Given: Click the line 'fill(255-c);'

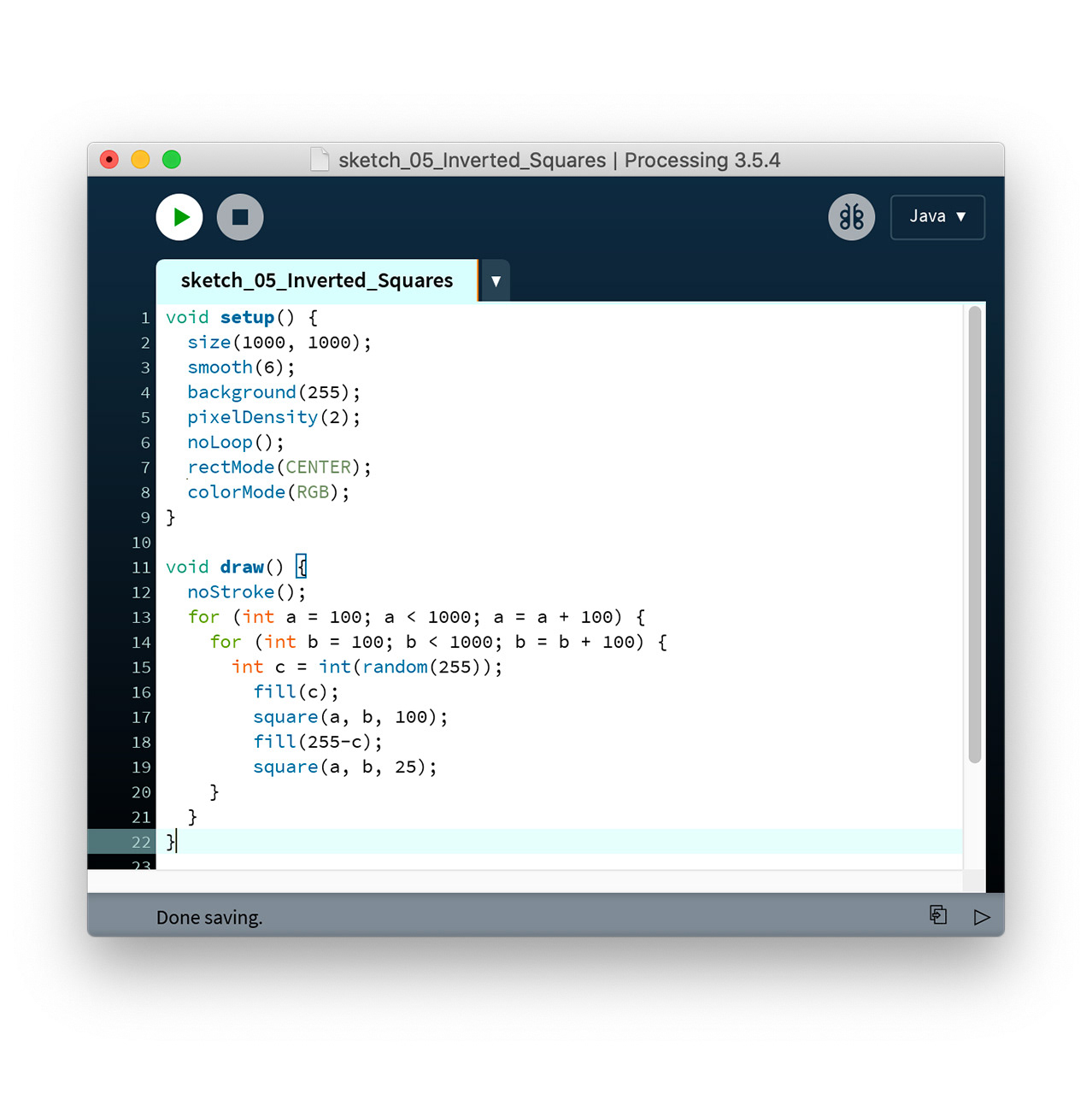Looking at the screenshot, I should pos(318,742).
